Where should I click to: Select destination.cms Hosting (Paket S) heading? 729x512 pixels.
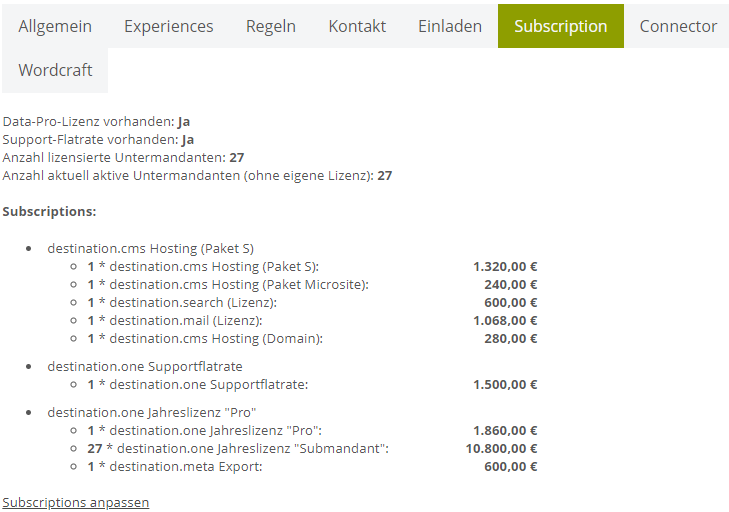(150, 249)
